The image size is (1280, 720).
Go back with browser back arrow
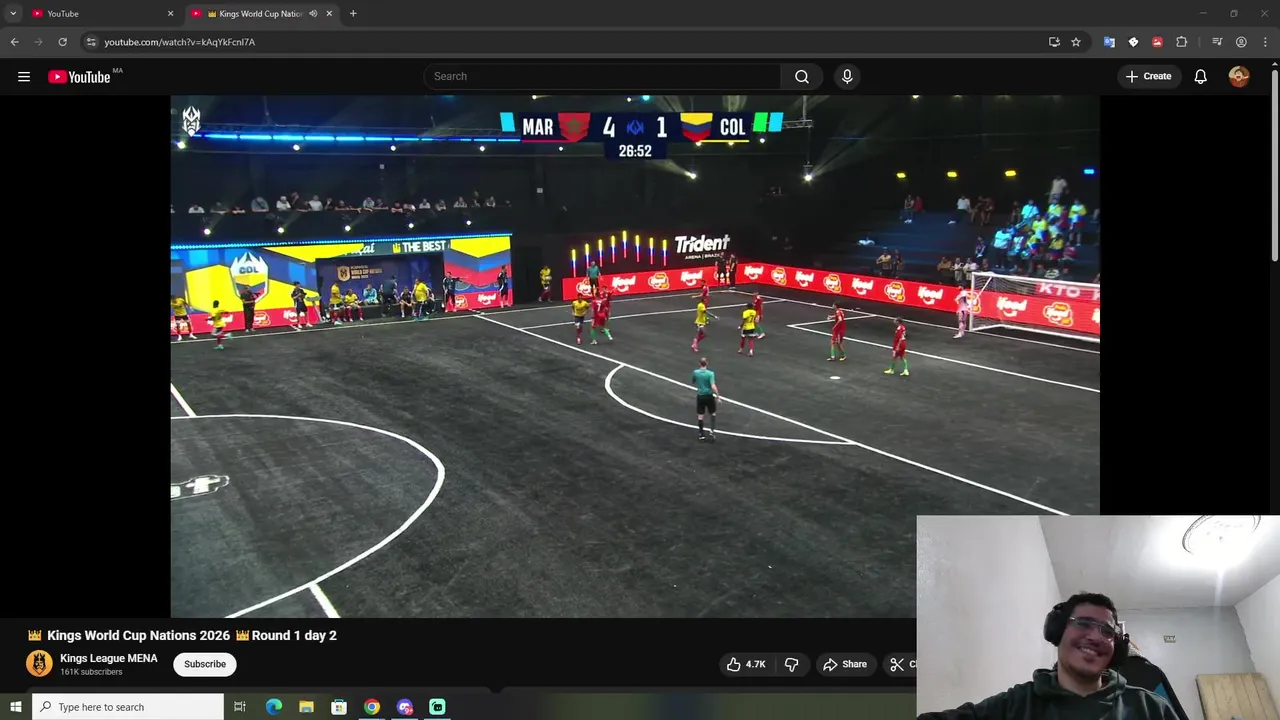pyautogui.click(x=14, y=42)
